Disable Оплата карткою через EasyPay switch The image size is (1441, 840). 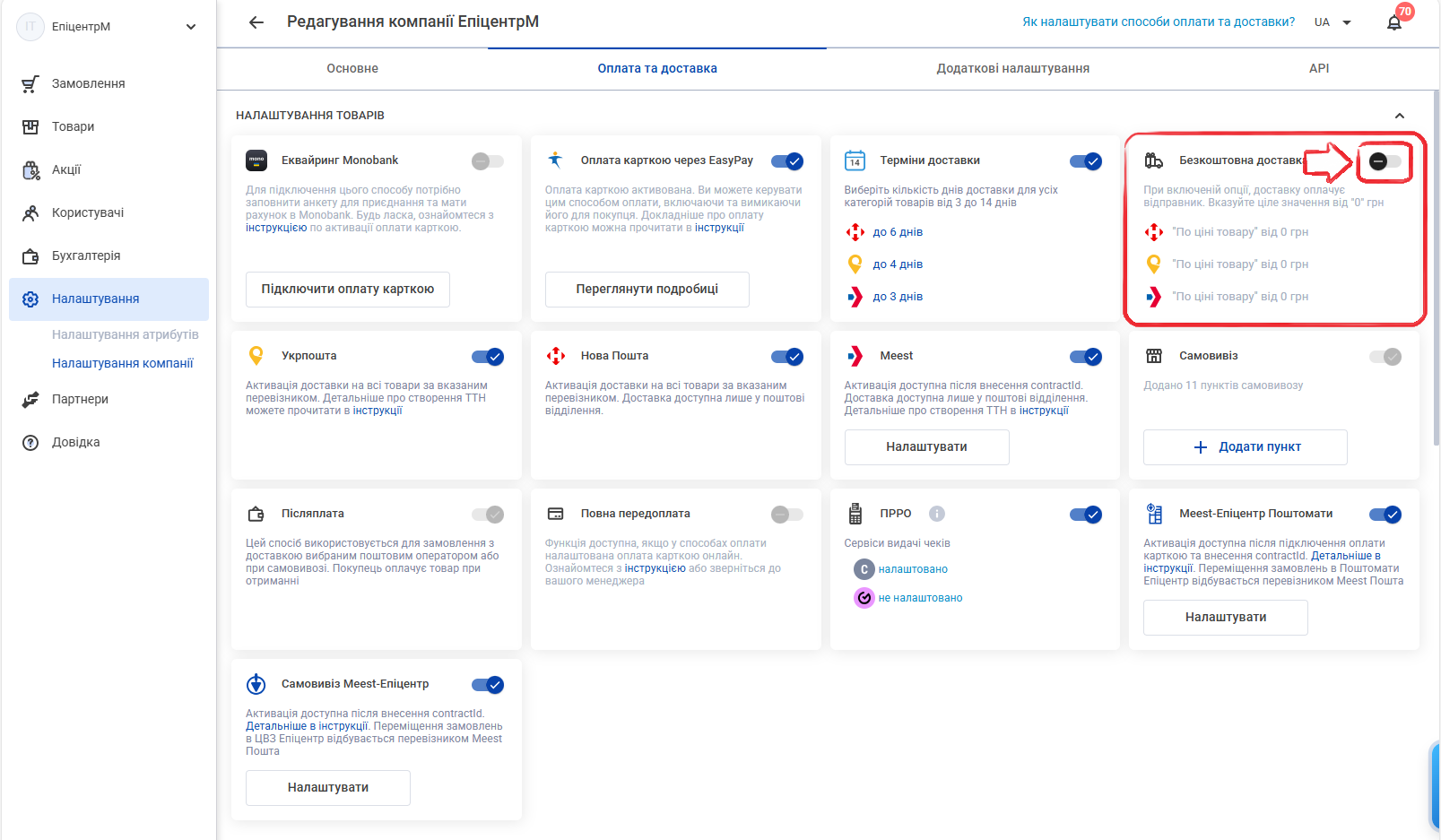click(x=787, y=161)
